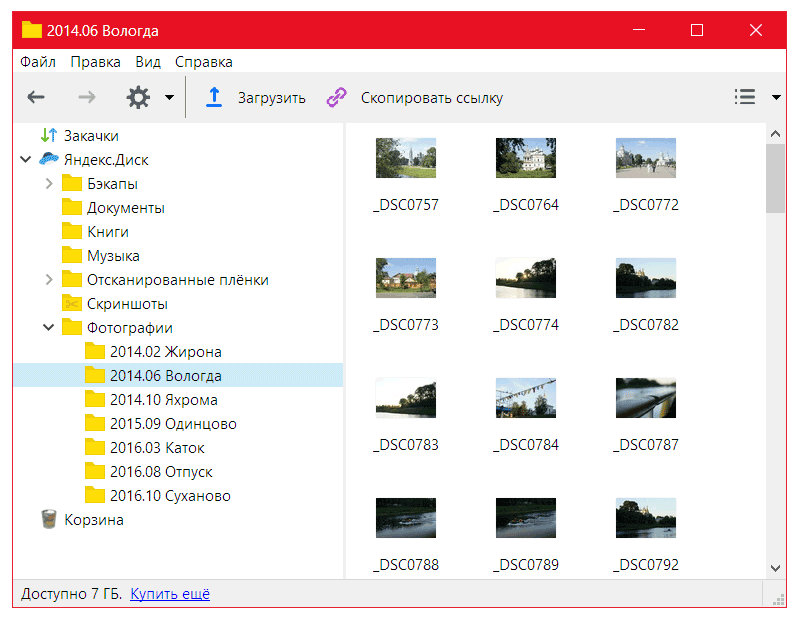Open the Справка menu
Viewport: 800px width, 622px height.
point(204,62)
